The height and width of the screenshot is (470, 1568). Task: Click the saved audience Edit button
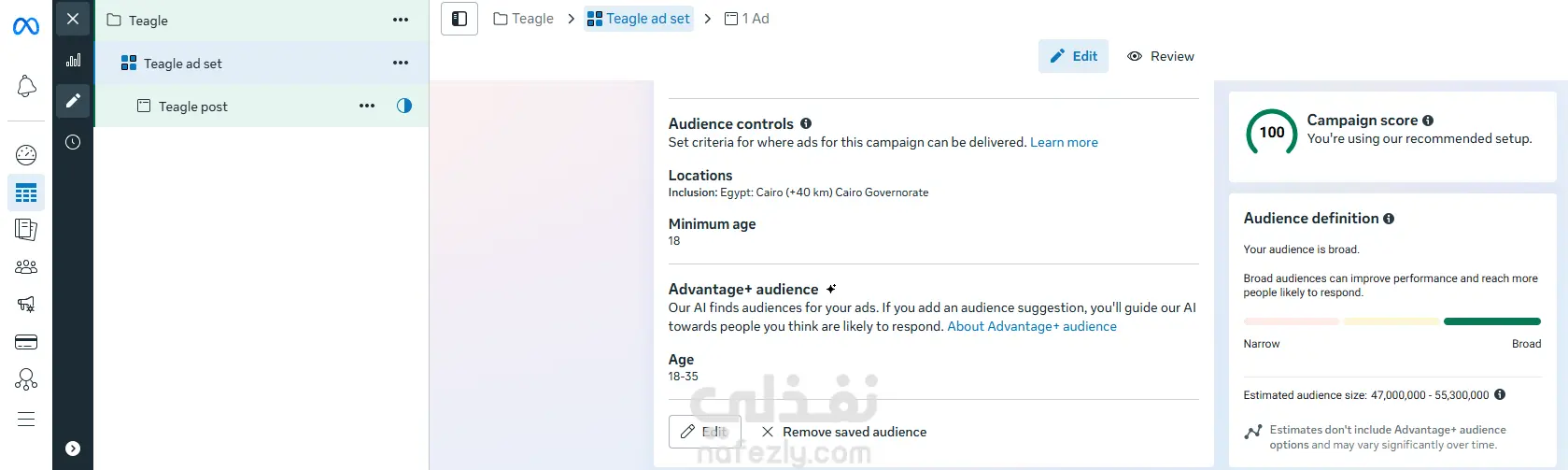tap(705, 432)
